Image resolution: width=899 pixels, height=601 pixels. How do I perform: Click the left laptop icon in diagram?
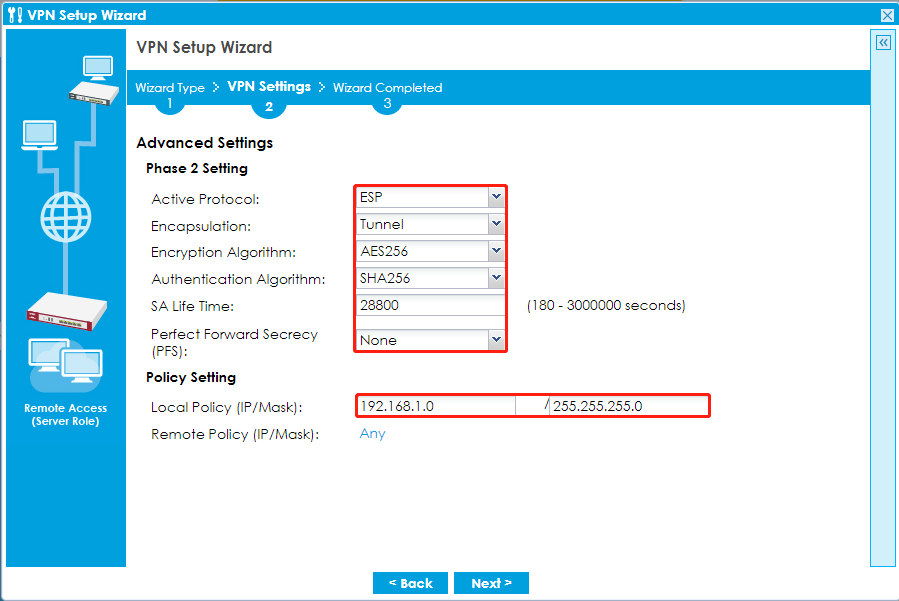click(x=39, y=134)
